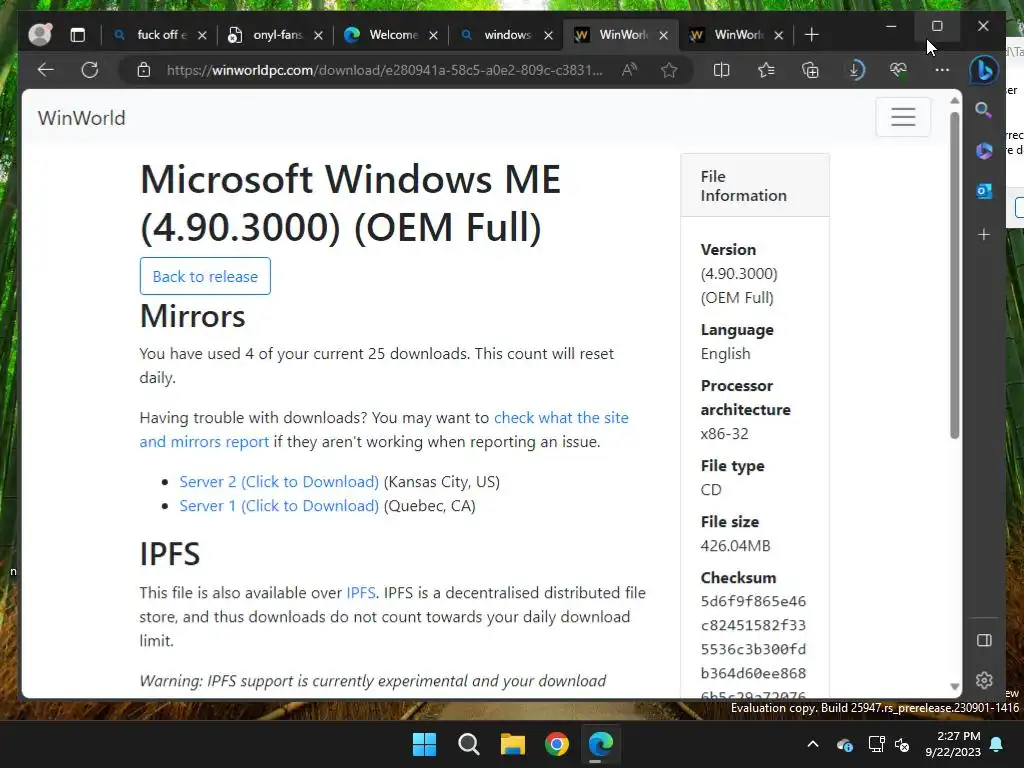Download from Server 2 (Kansas City)
The height and width of the screenshot is (768, 1024).
279,482
